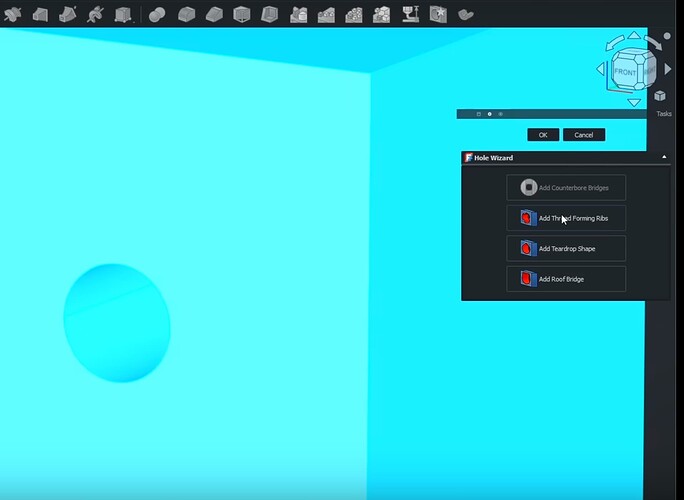Screen dimensions: 684x500
Task: Roll view counter-clockwise with the curved left arrow
Action: tap(614, 44)
